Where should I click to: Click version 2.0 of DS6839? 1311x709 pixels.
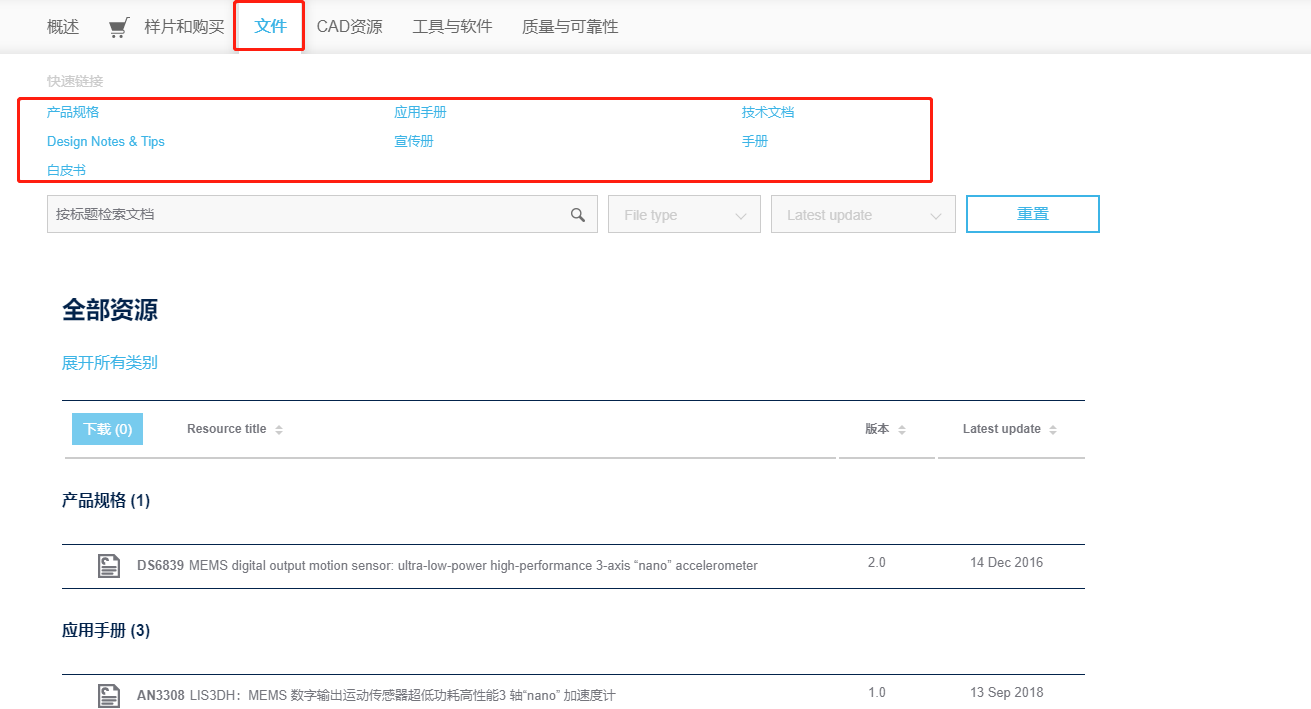(877, 563)
